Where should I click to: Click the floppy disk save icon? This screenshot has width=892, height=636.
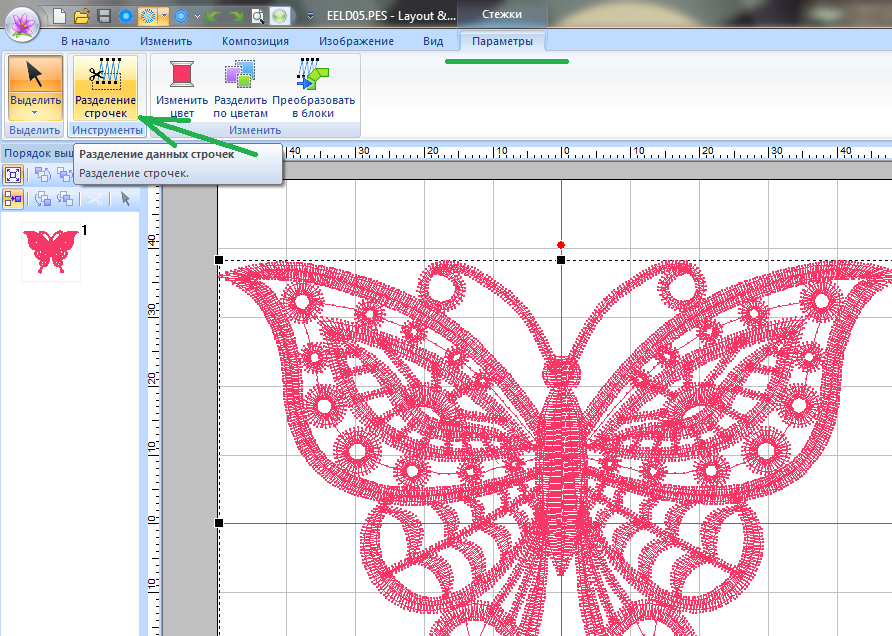tap(103, 16)
